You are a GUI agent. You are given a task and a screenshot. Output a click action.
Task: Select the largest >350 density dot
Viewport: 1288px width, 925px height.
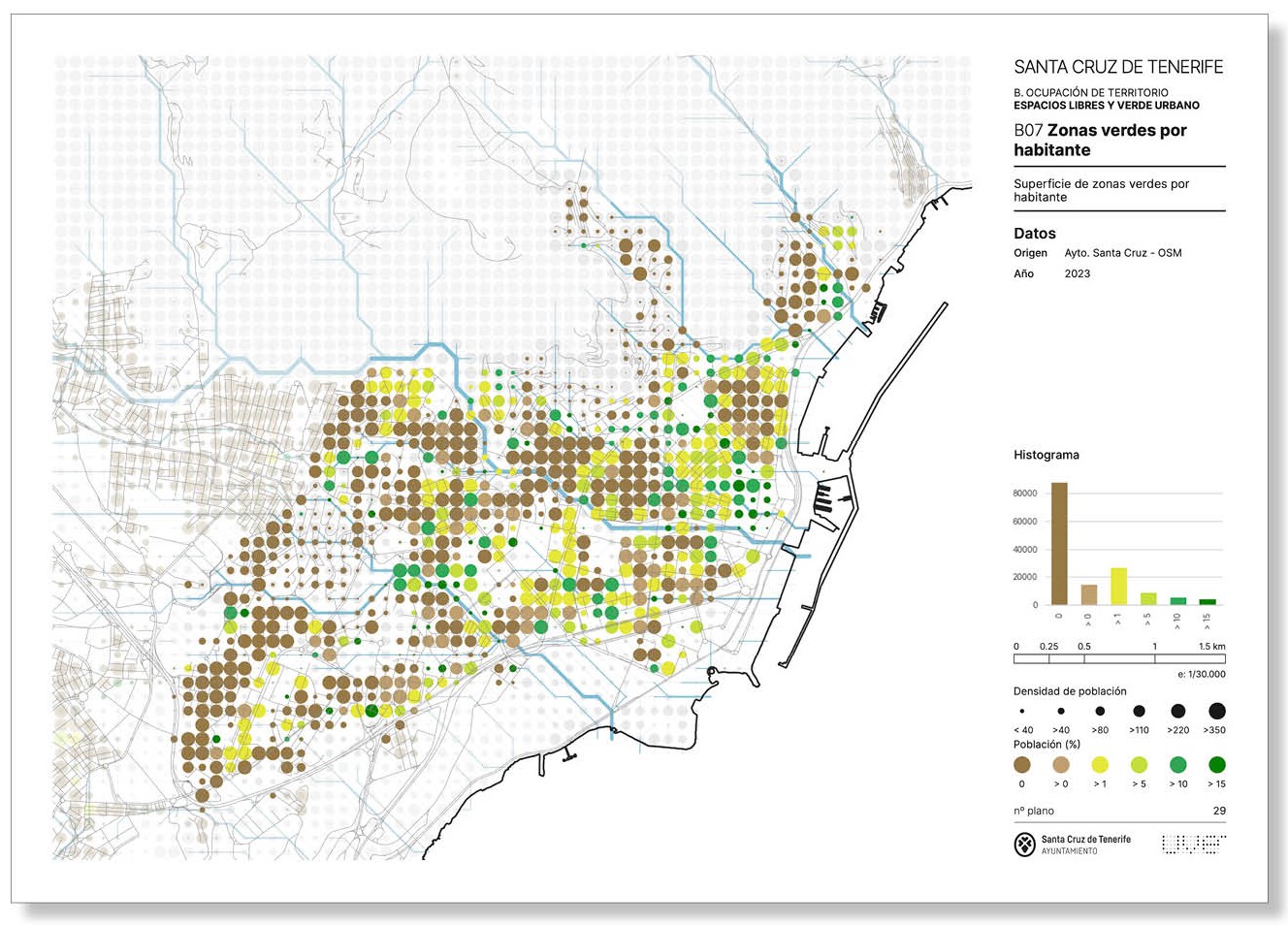[1216, 711]
